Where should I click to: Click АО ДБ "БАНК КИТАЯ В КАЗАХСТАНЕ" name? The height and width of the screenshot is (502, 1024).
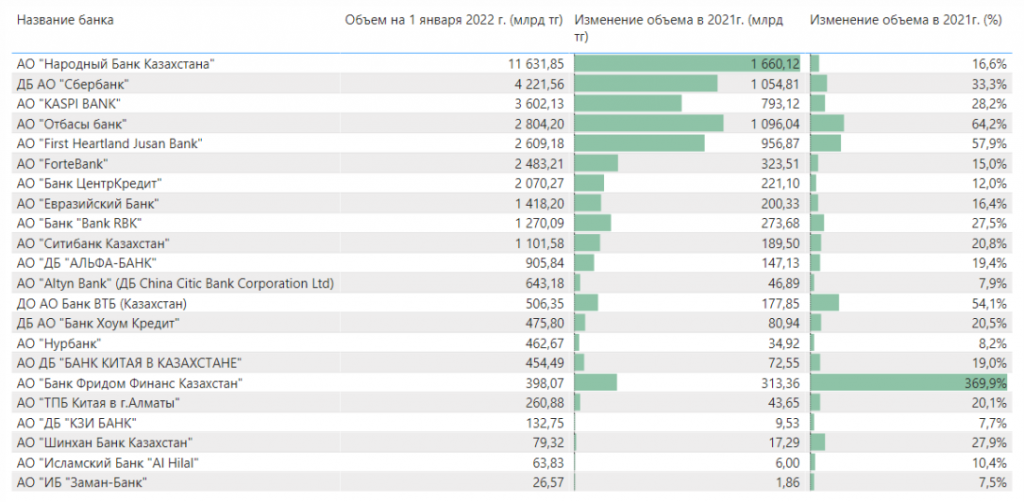pos(130,364)
